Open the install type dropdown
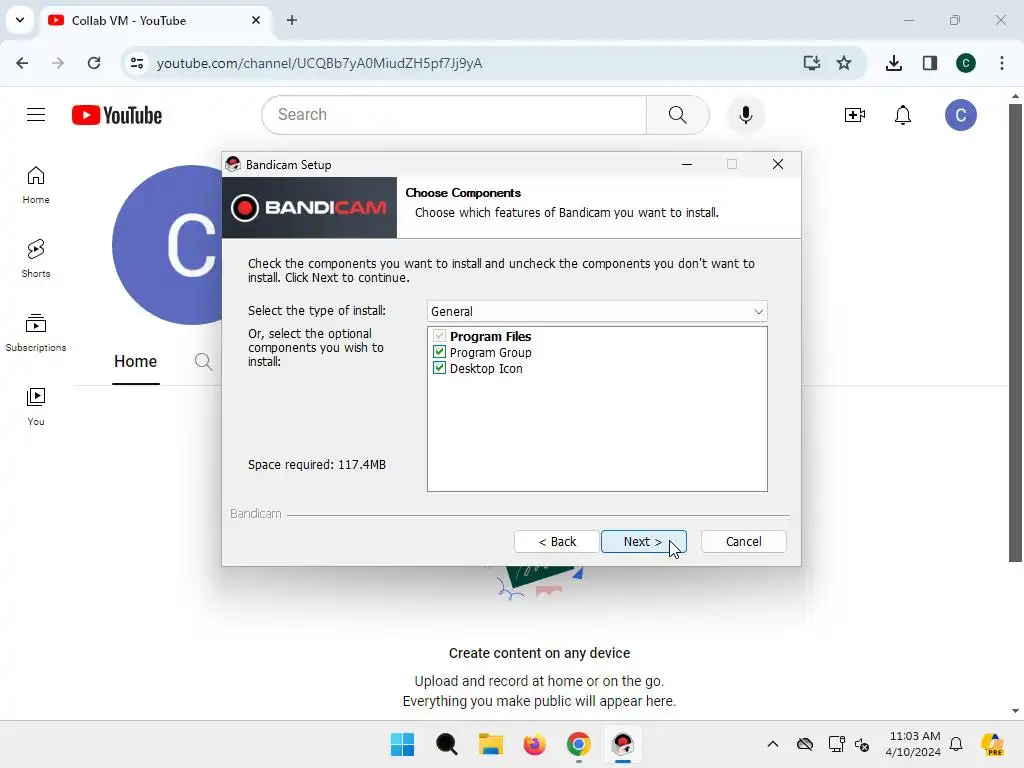1024x768 pixels. point(597,312)
